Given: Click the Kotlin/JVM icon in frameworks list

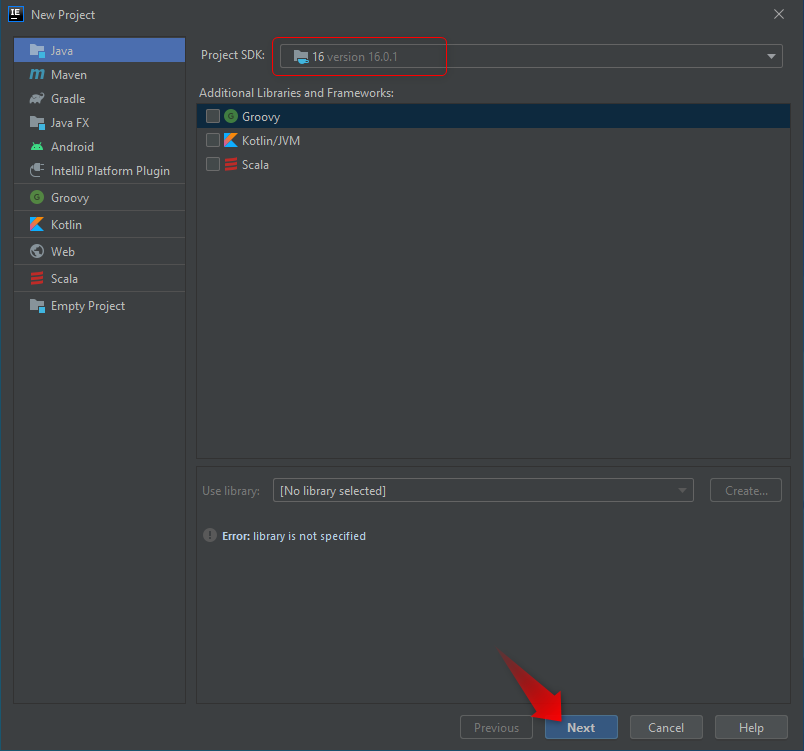Looking at the screenshot, I should click(x=231, y=140).
